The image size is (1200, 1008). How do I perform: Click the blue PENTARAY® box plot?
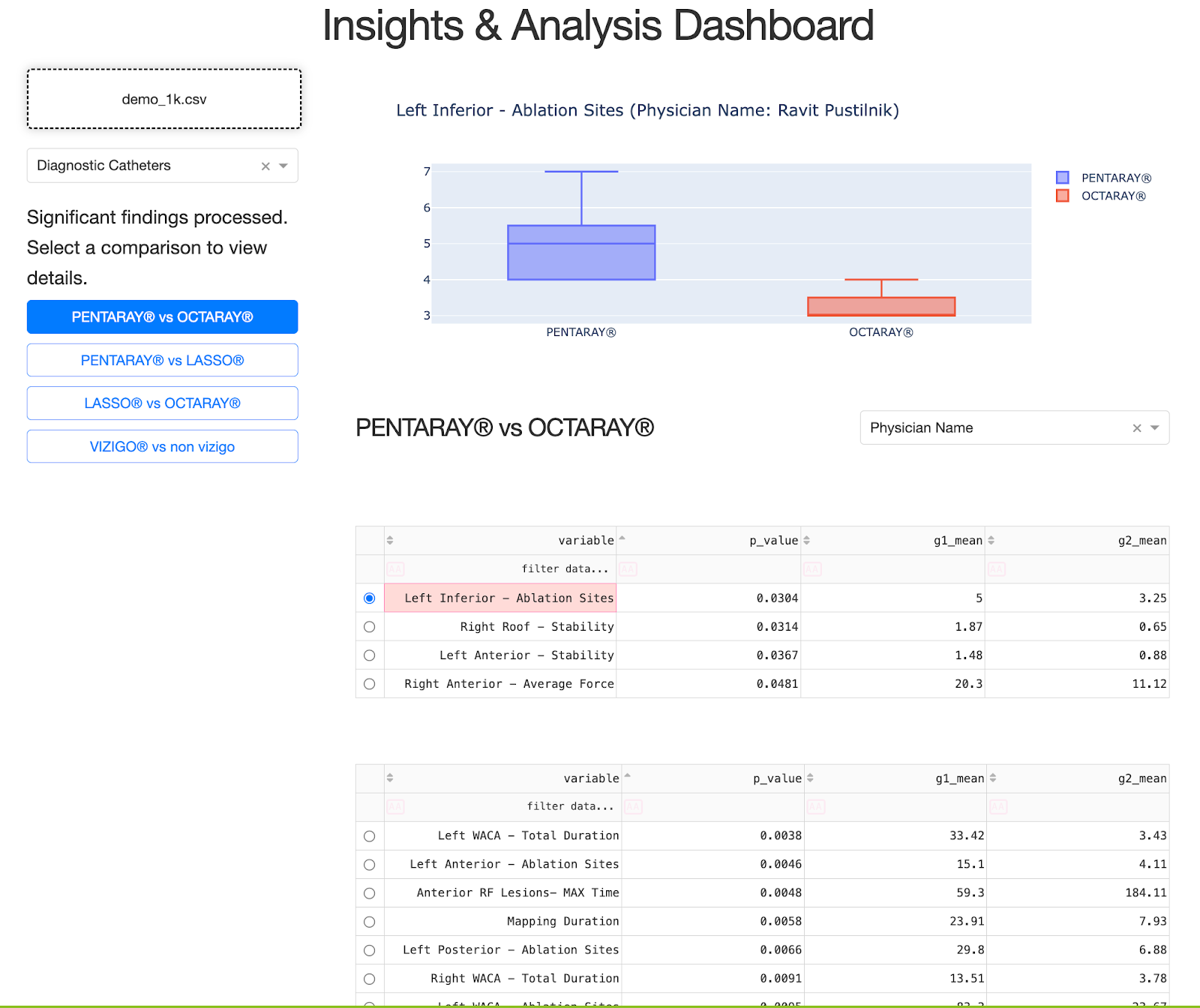(x=582, y=253)
